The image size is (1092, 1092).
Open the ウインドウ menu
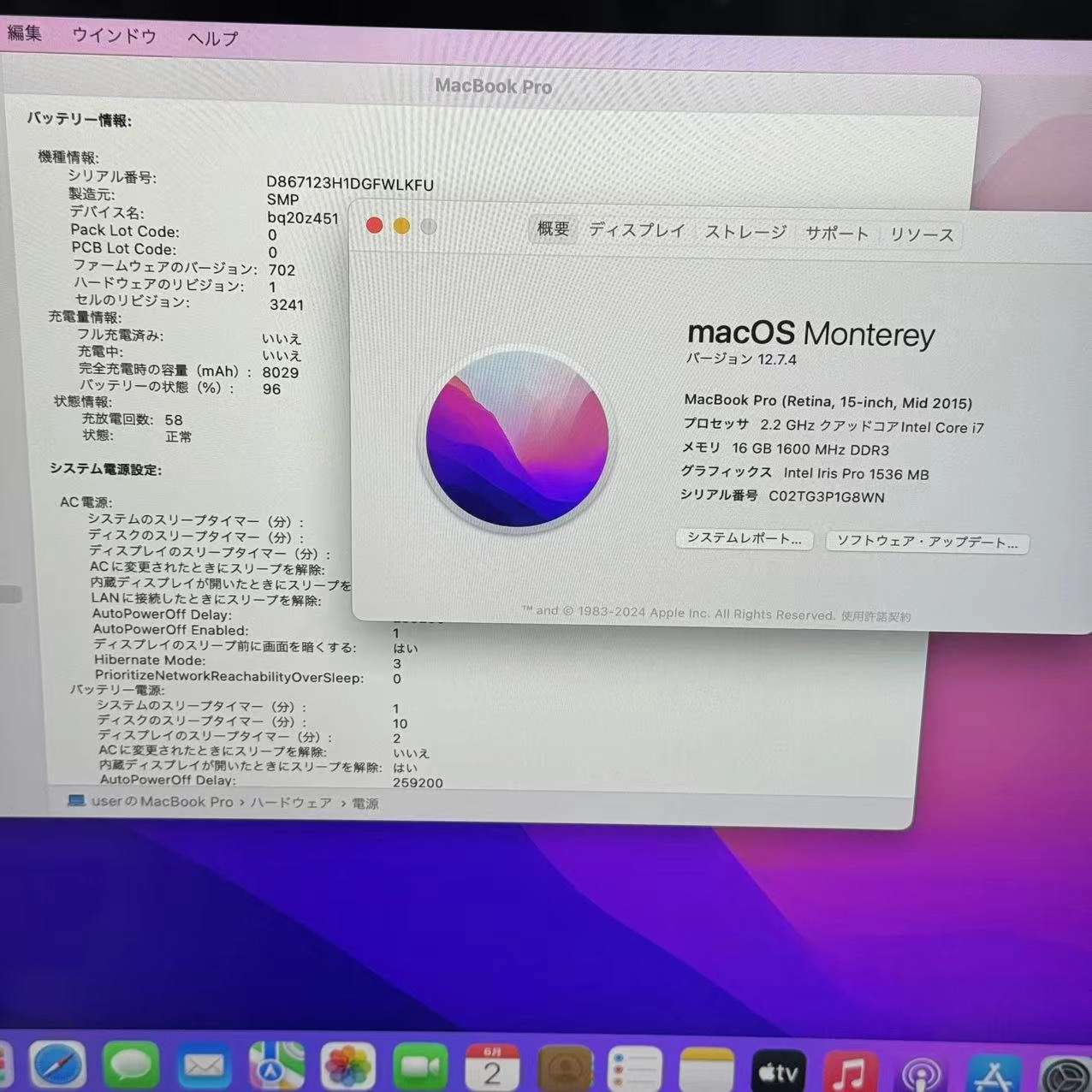tap(113, 36)
